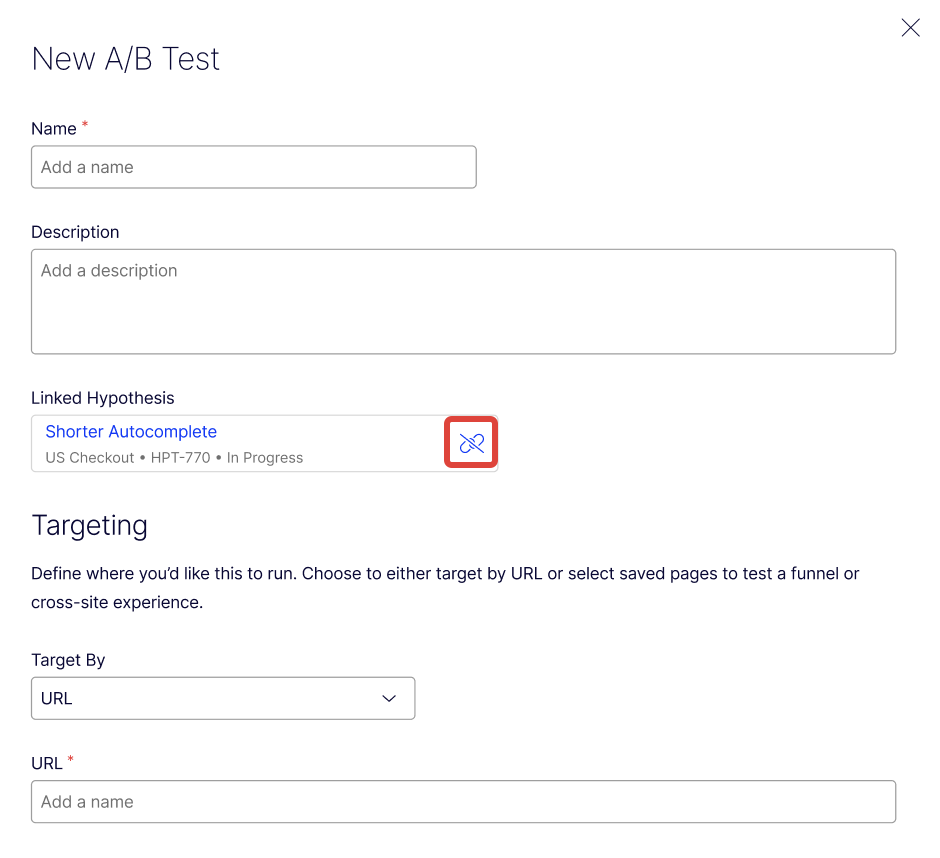This screenshot has width=940, height=858.
Task: Open the Shorter Autocomplete hypothesis link
Action: tap(131, 432)
